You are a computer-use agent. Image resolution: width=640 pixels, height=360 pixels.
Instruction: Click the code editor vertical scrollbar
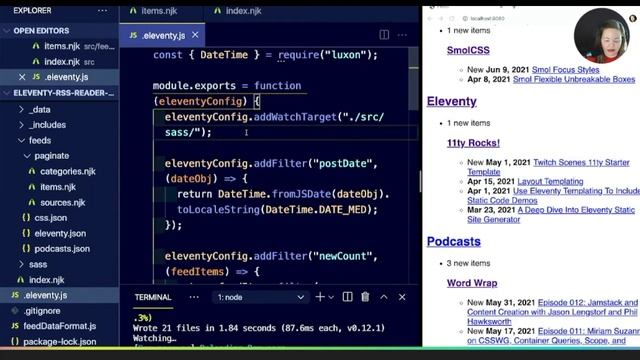point(413,80)
